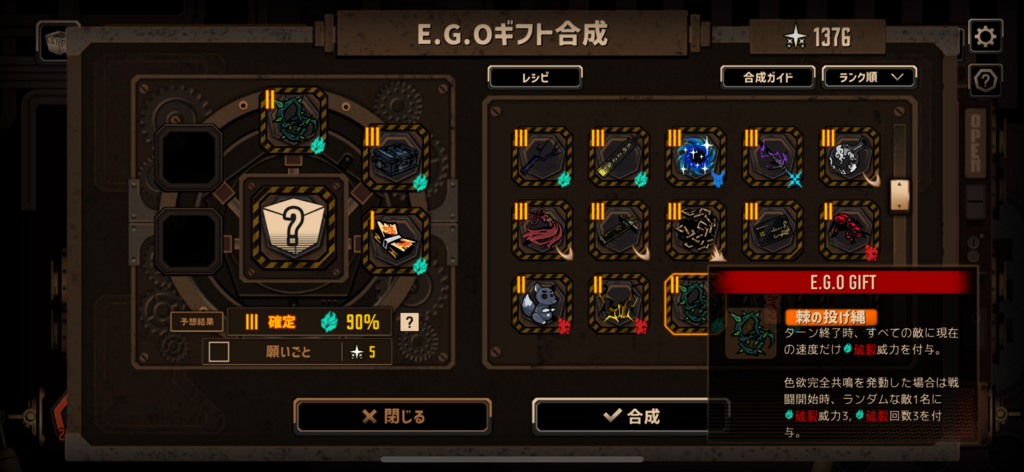This screenshot has width=1024, height=472.
Task: Select the purple thorny staff gift
Action: [773, 157]
